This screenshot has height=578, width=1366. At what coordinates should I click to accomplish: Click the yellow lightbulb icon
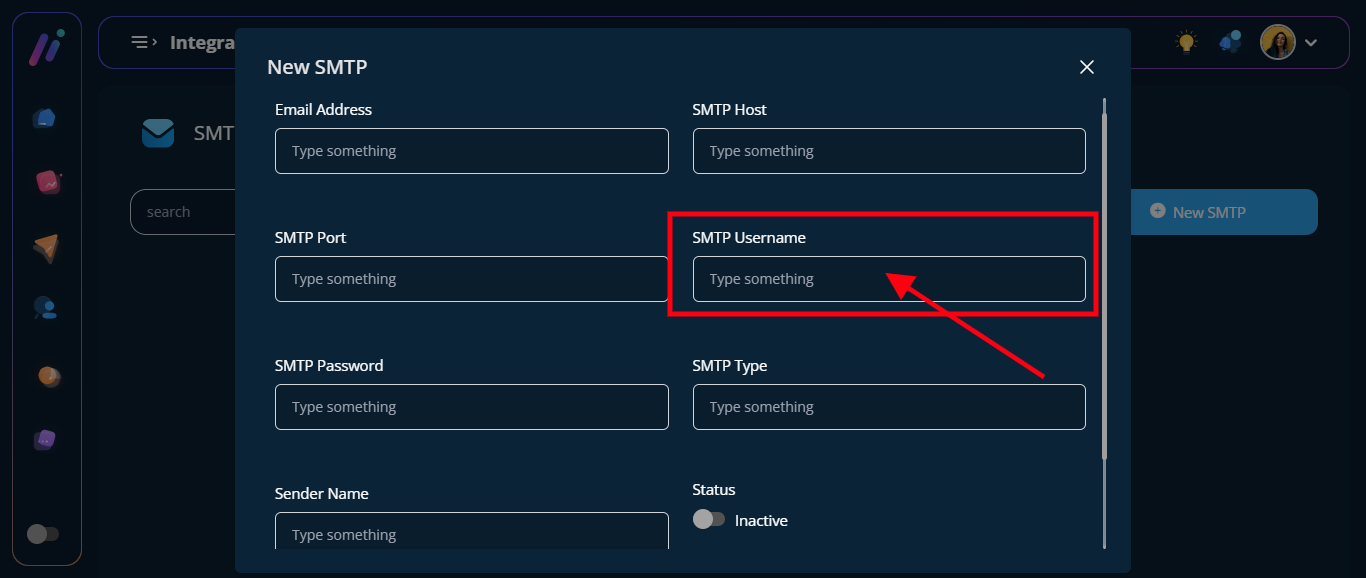coord(1186,42)
